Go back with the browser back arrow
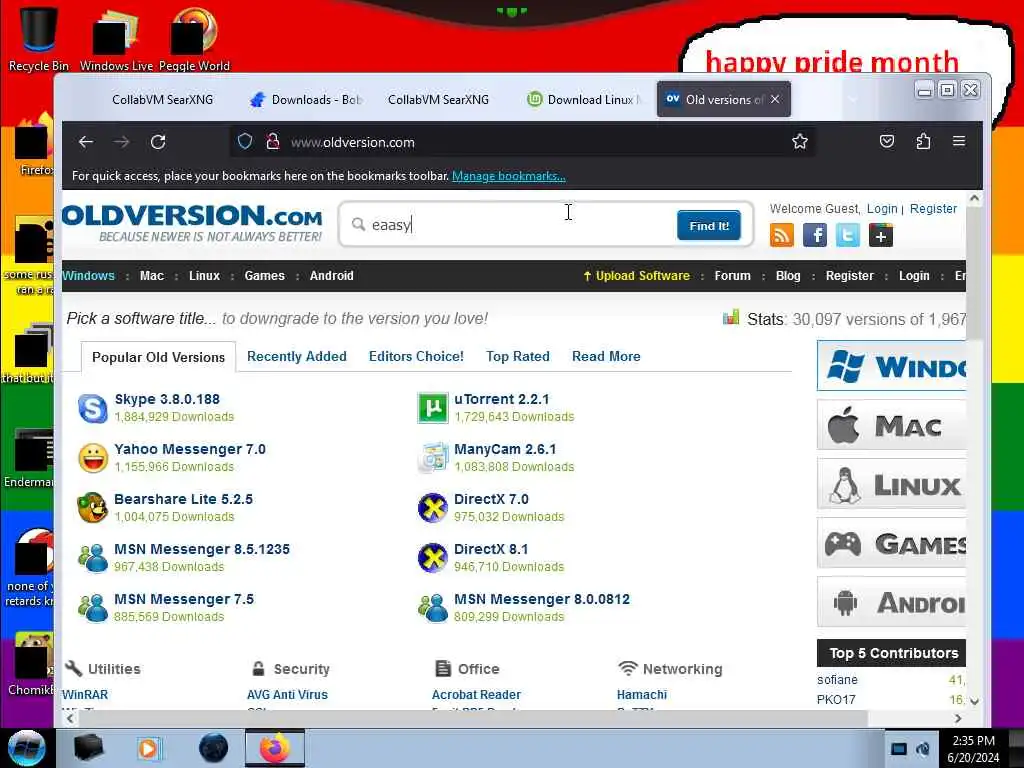1024x768 pixels. (86, 142)
